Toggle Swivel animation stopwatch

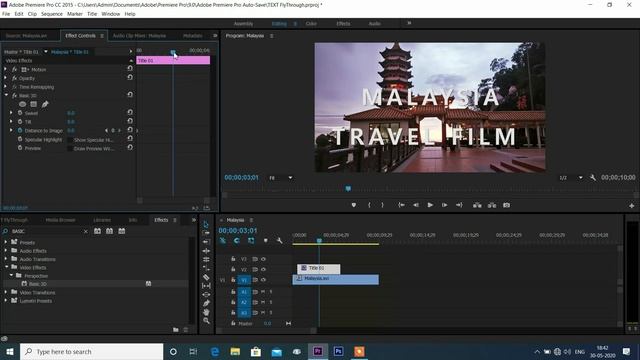pyautogui.click(x=20, y=113)
